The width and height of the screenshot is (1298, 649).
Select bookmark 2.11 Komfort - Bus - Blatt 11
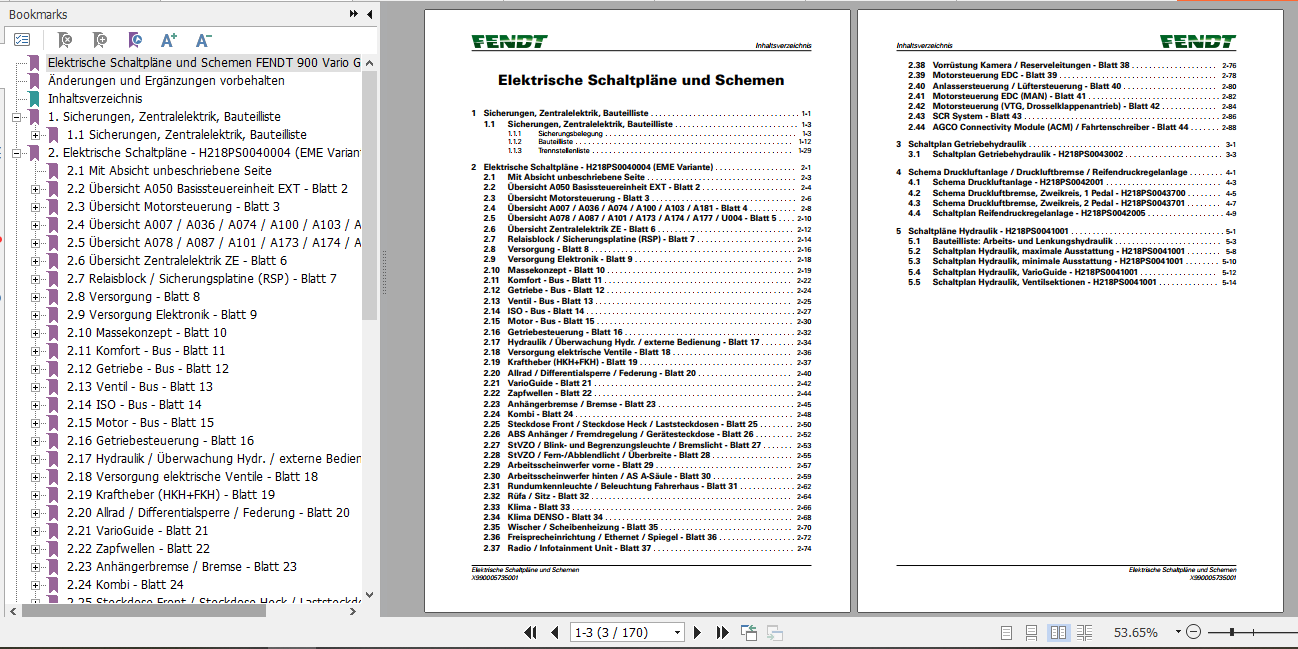[x=146, y=351]
